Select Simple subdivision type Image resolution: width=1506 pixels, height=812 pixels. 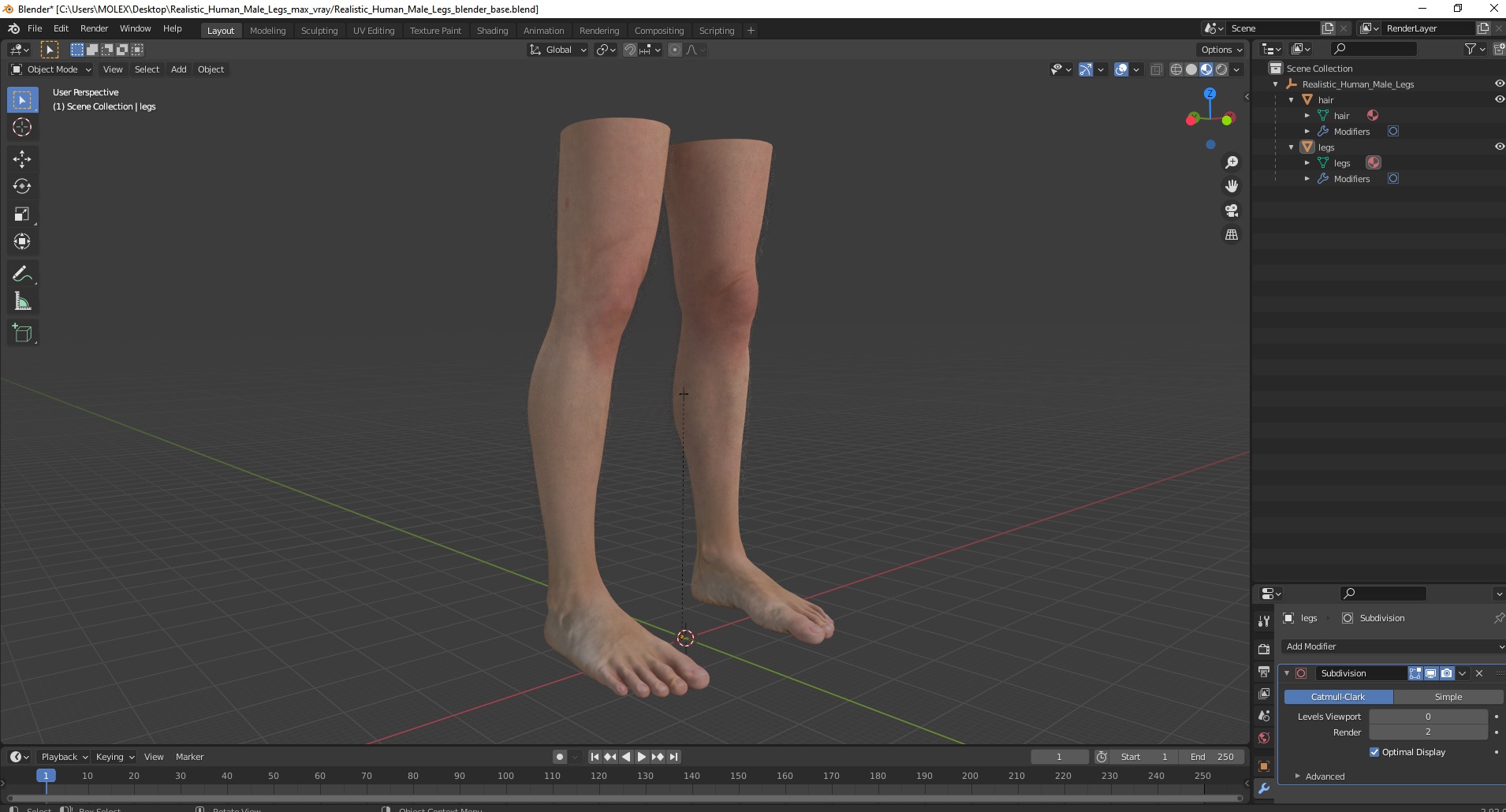1448,697
